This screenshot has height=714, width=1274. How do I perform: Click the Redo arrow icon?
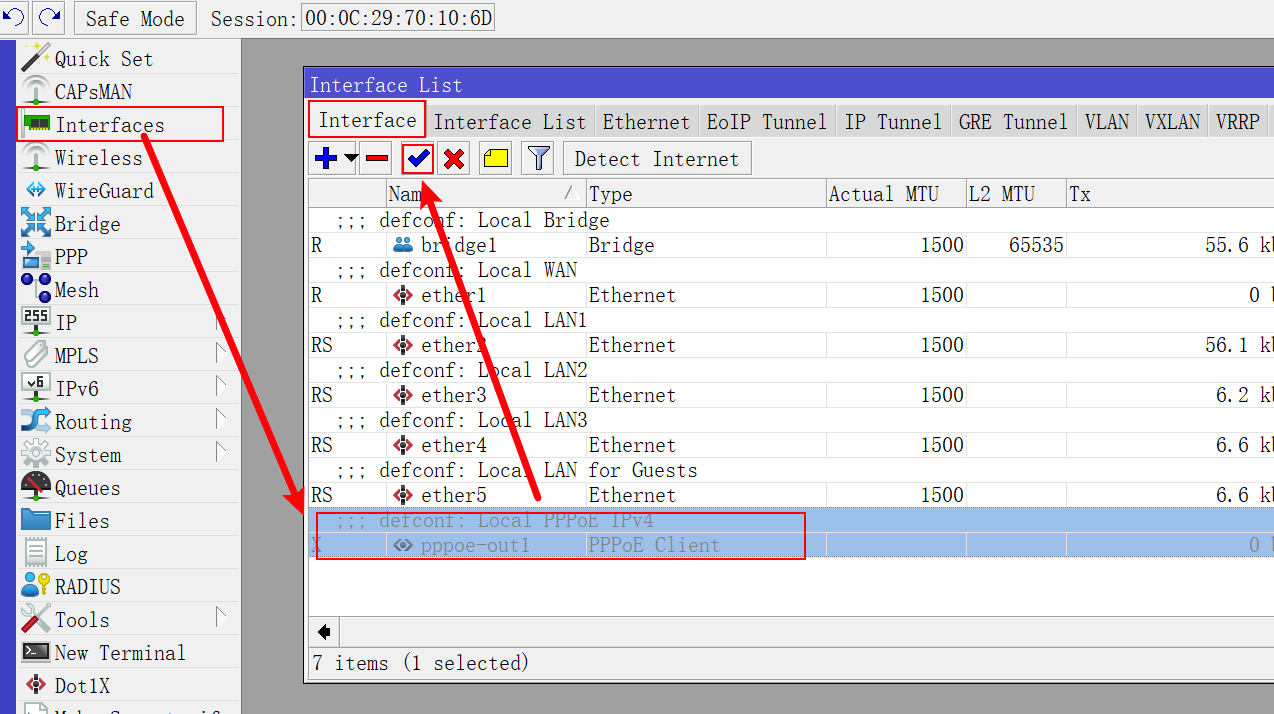(48, 17)
